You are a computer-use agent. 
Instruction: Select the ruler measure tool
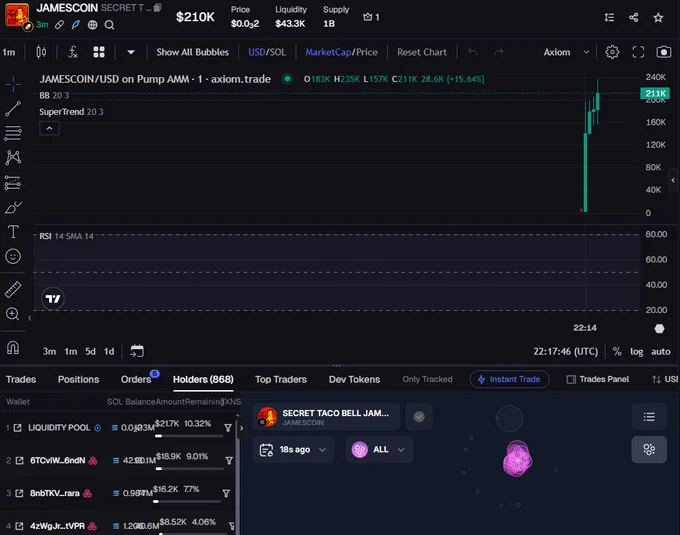[x=13, y=289]
